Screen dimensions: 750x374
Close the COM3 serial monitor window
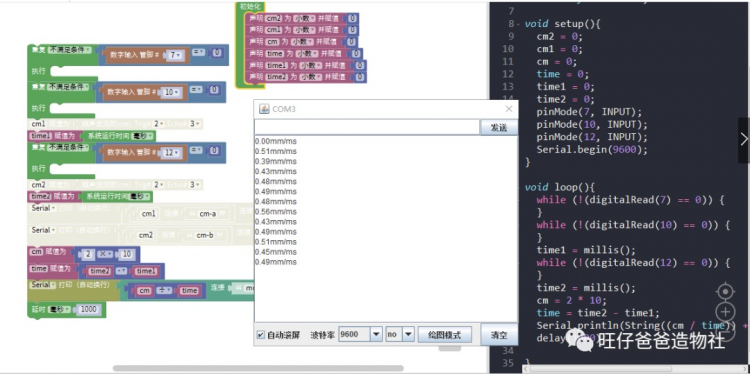point(509,109)
